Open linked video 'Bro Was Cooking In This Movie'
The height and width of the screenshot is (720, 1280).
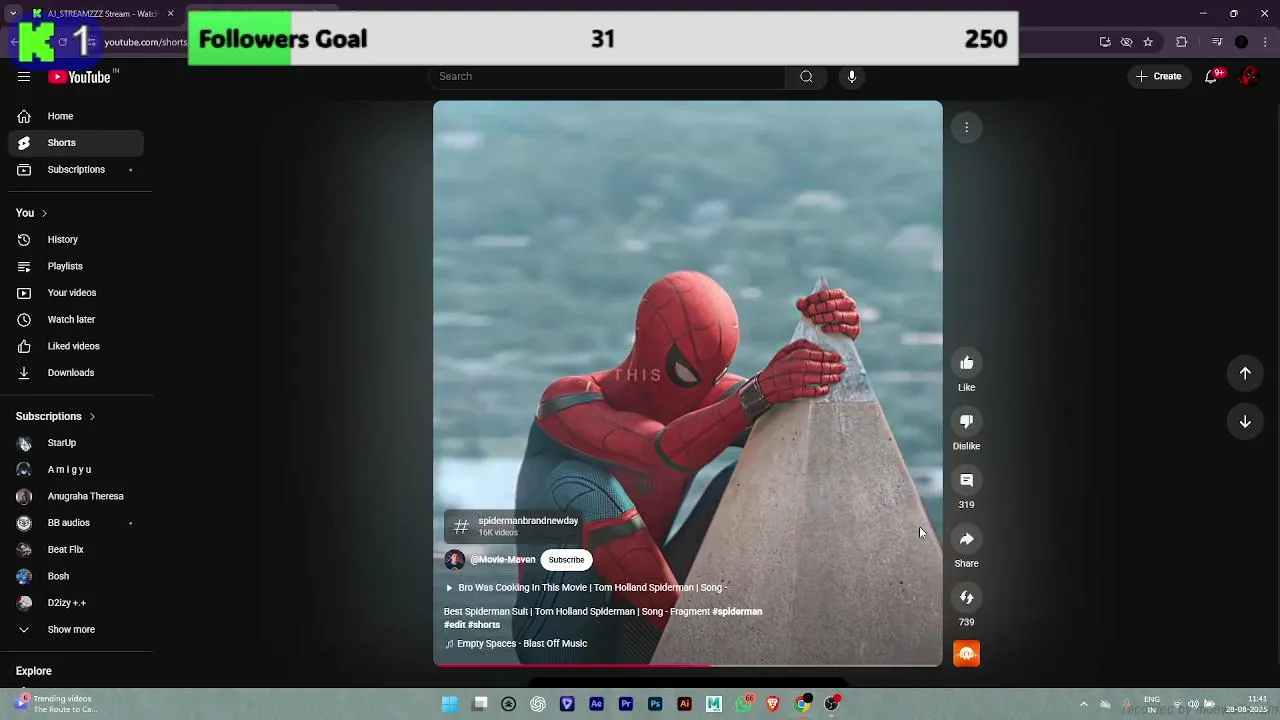586,588
